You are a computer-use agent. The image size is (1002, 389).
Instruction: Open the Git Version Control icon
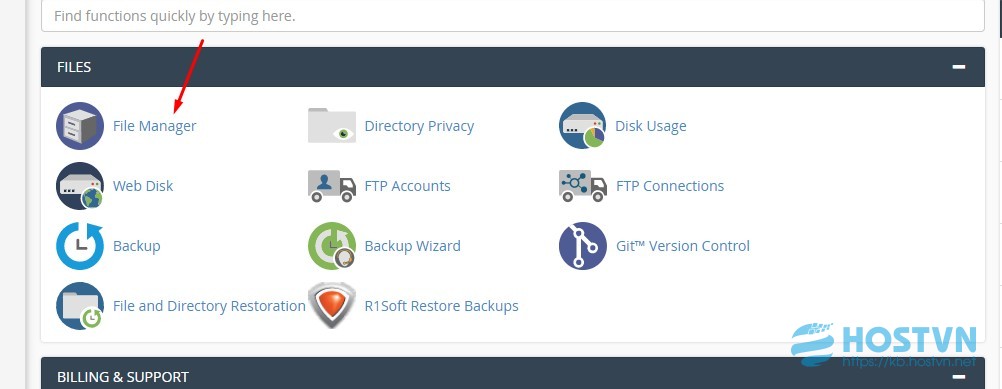(582, 246)
